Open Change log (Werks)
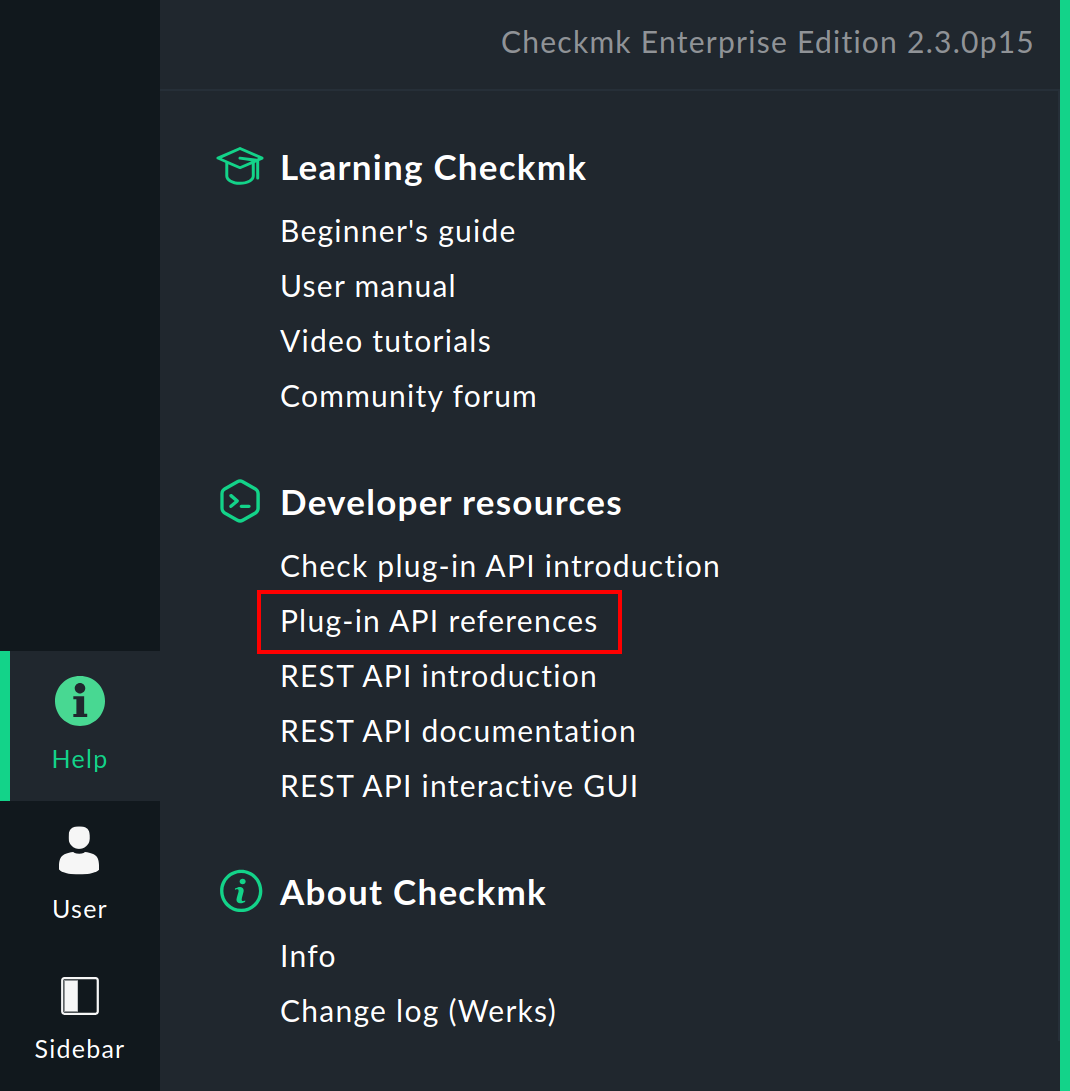 click(x=418, y=1011)
